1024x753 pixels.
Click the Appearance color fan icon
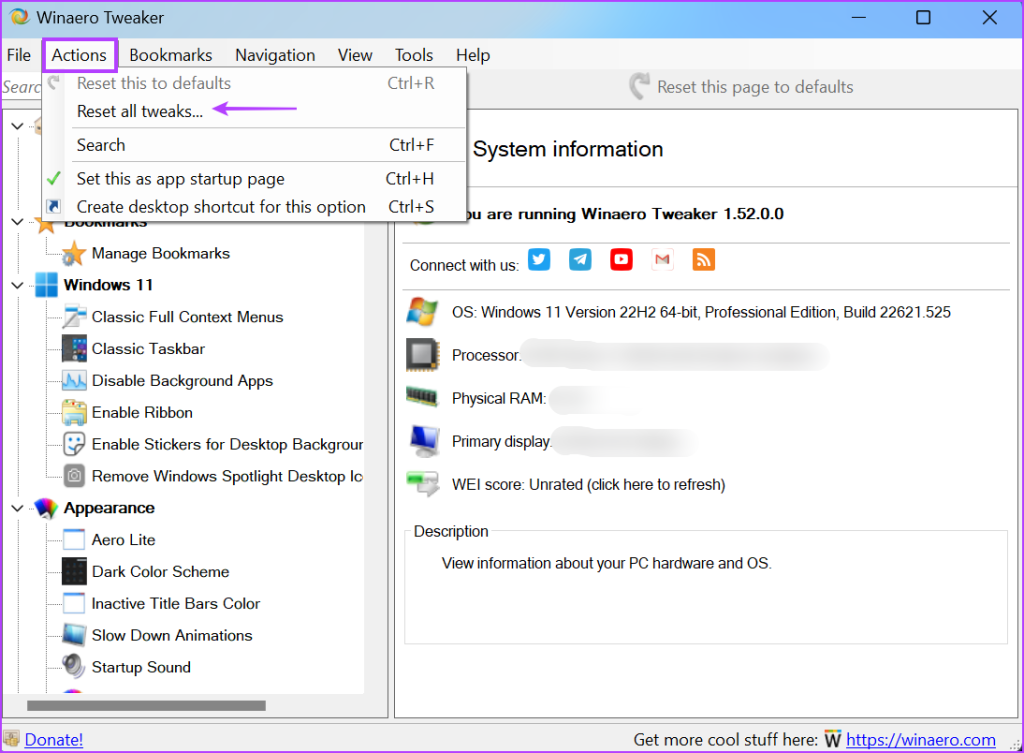(46, 508)
